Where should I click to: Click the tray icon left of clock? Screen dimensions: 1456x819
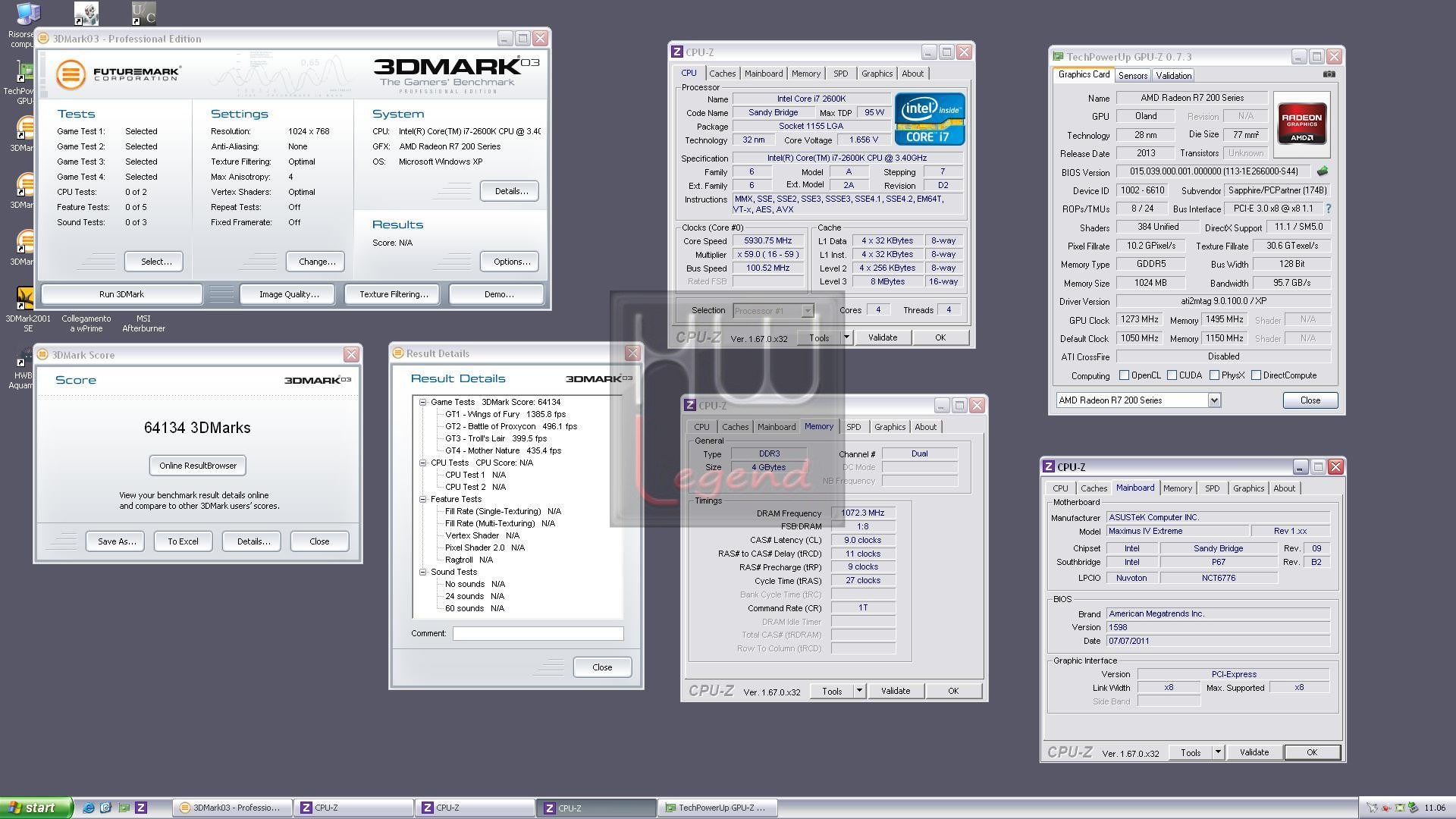point(1413,808)
